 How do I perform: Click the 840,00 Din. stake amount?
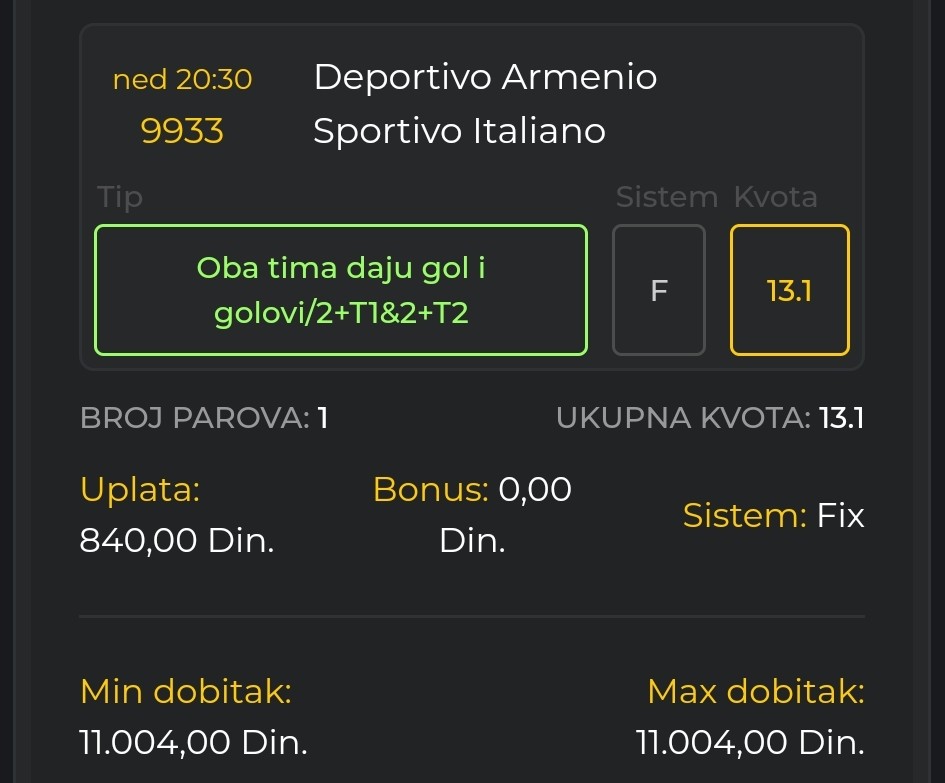[176, 541]
